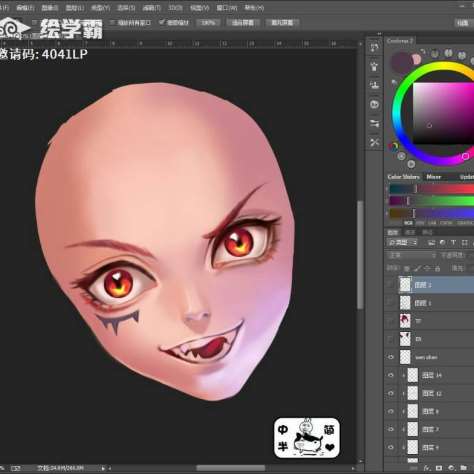
Task: Open the 3D(D) menu
Action: (x=175, y=7)
